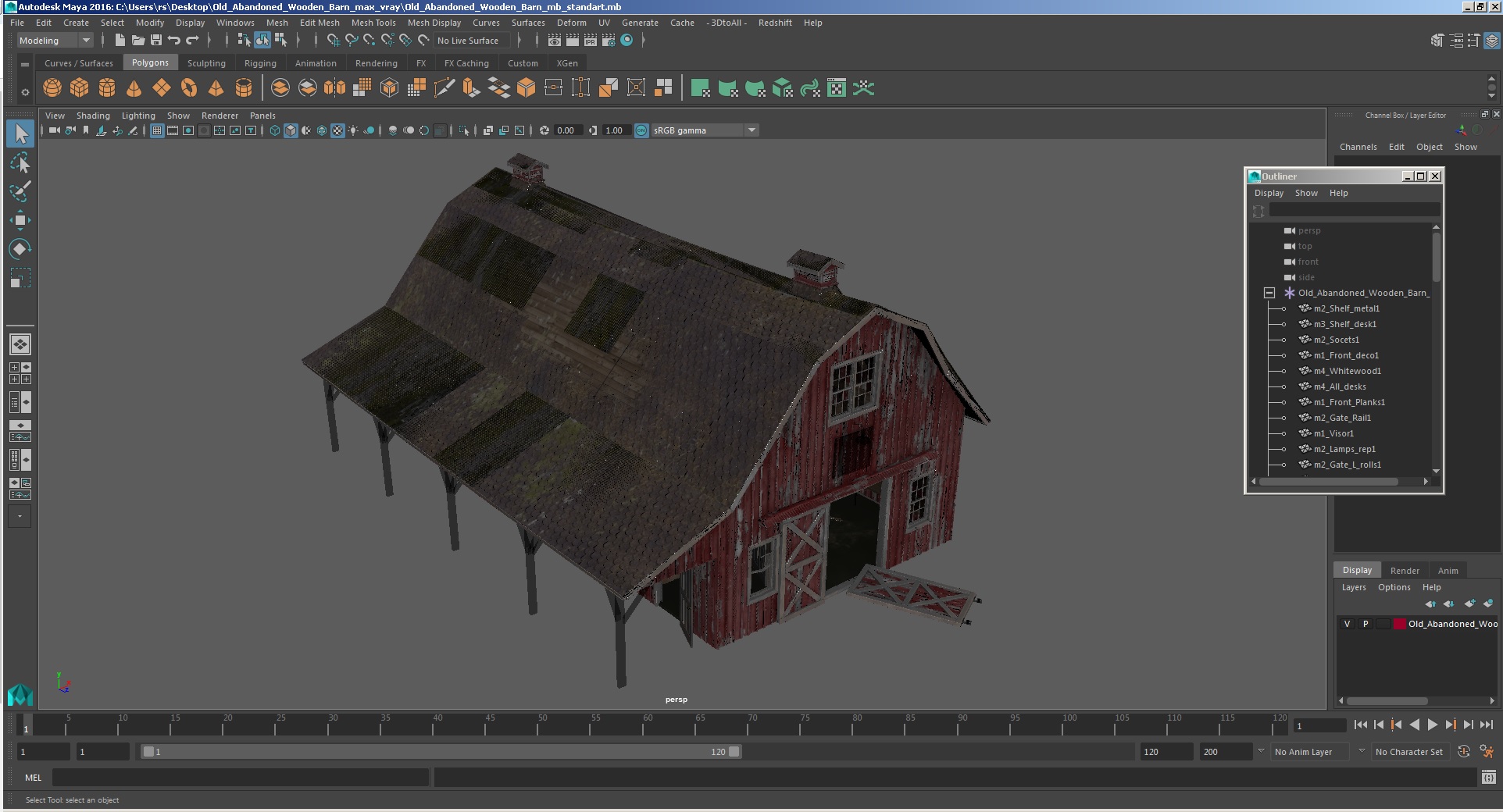
Task: Open the Mesh Tools menu
Action: coord(373,23)
